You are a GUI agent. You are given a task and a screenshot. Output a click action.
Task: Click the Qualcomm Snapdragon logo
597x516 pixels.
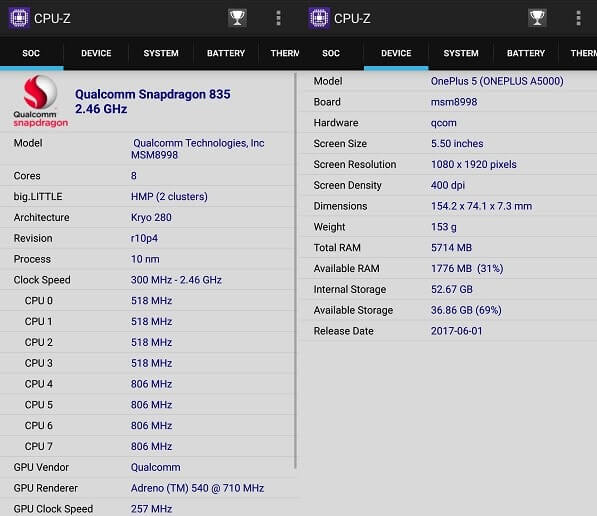pos(40,101)
